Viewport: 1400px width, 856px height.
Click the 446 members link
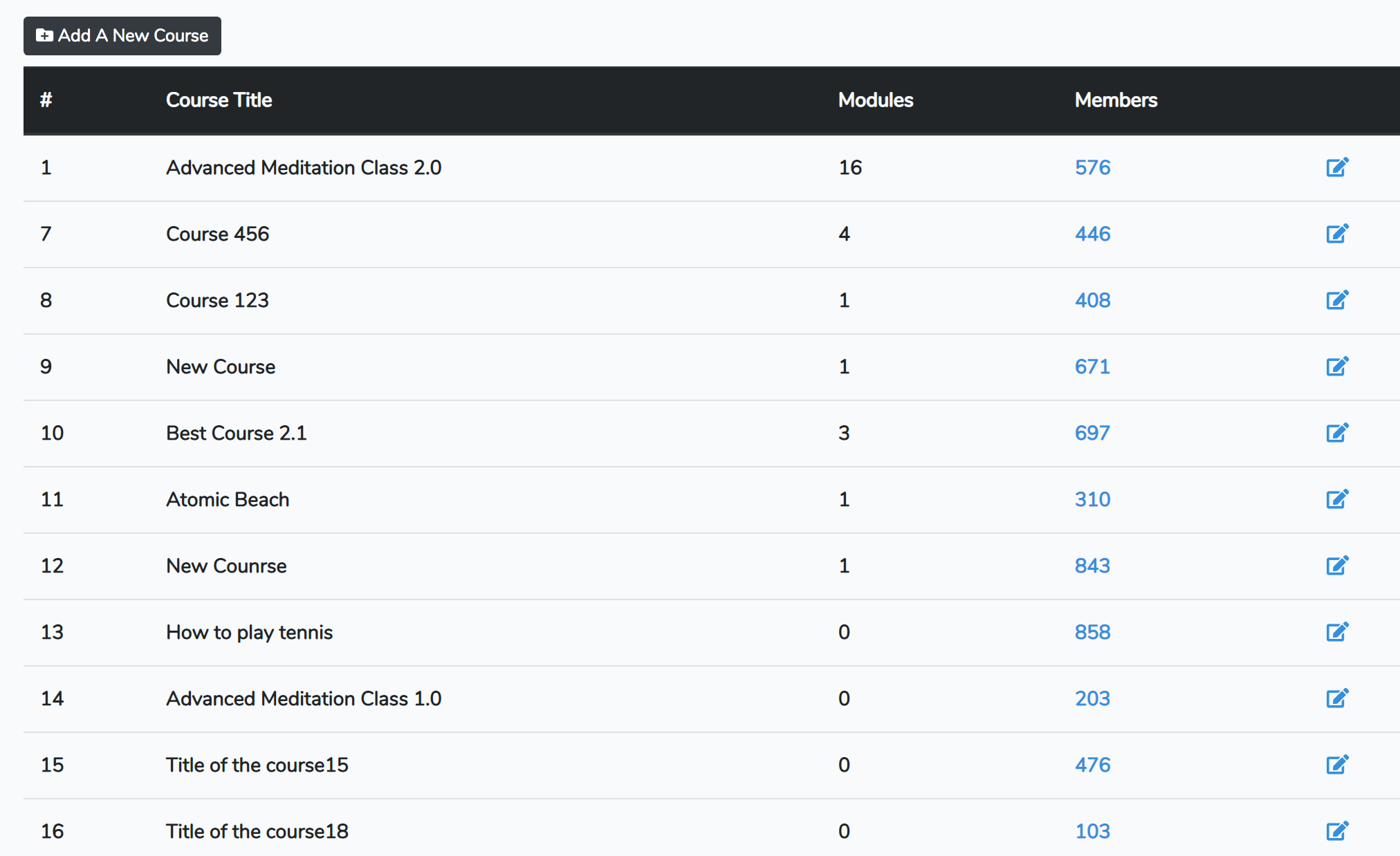(x=1092, y=234)
